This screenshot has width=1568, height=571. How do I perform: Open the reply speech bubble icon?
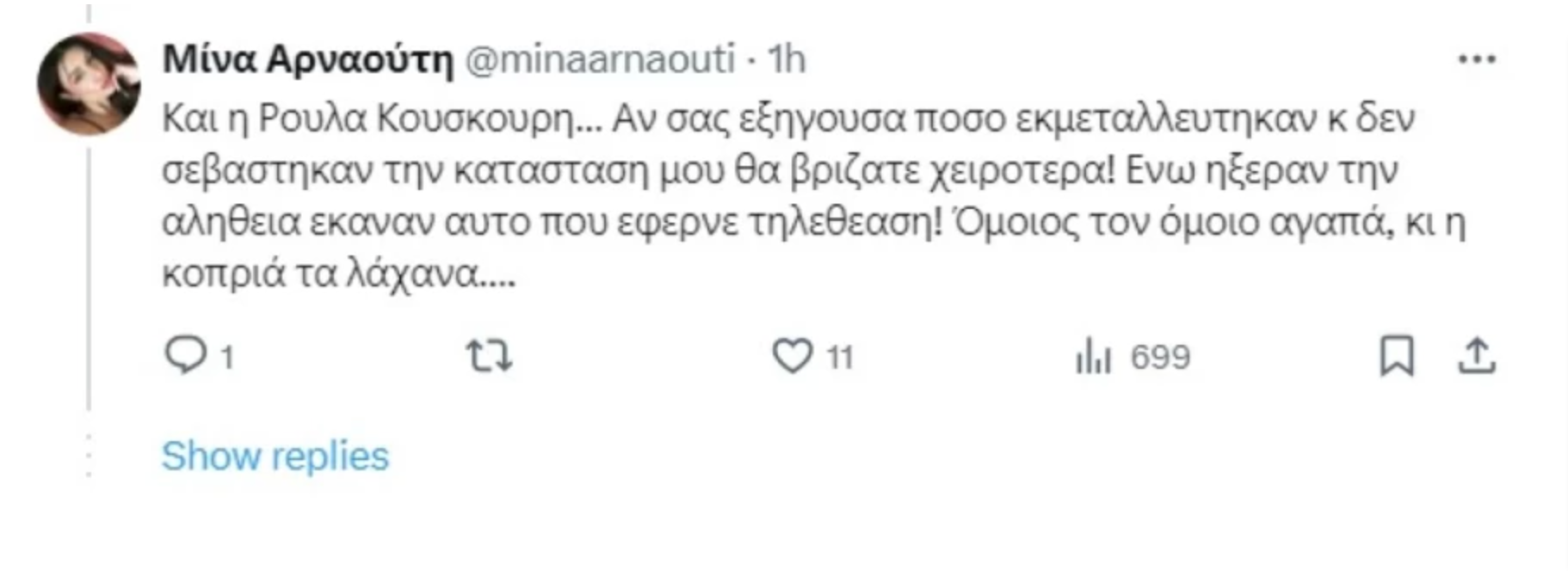coord(185,355)
